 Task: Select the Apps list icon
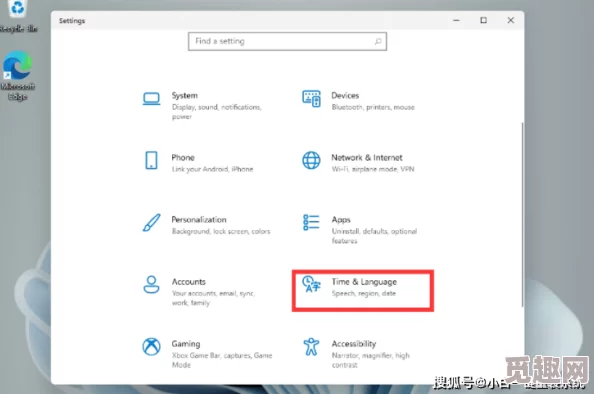[x=311, y=222]
